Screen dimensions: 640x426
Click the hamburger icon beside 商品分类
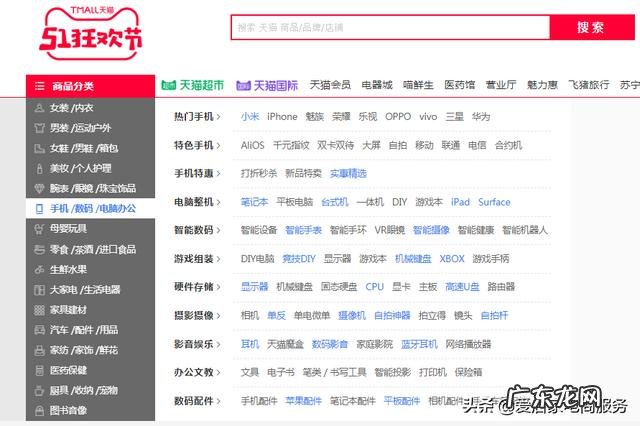point(40,86)
